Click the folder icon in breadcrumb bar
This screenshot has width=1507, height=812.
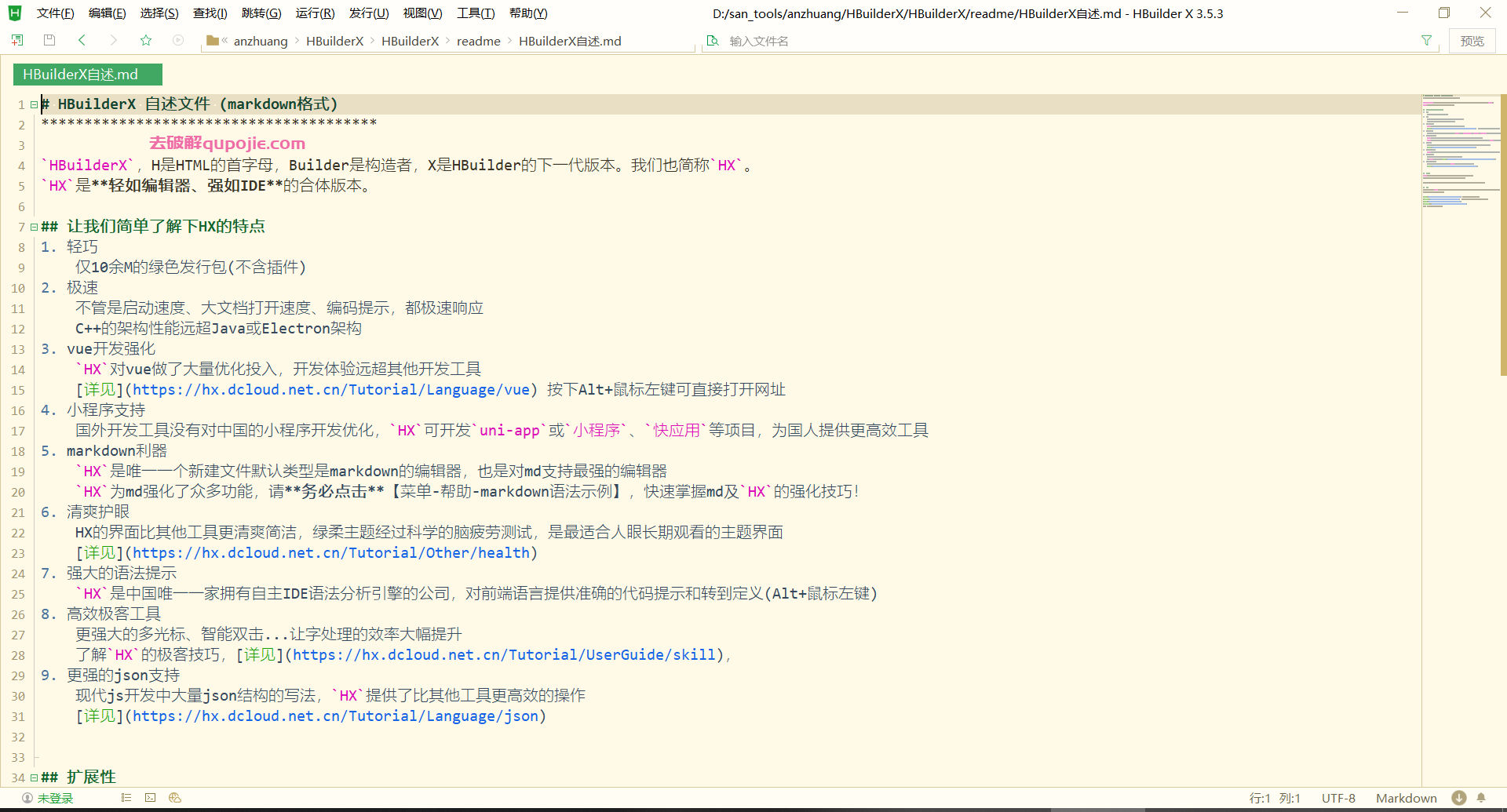(x=213, y=40)
